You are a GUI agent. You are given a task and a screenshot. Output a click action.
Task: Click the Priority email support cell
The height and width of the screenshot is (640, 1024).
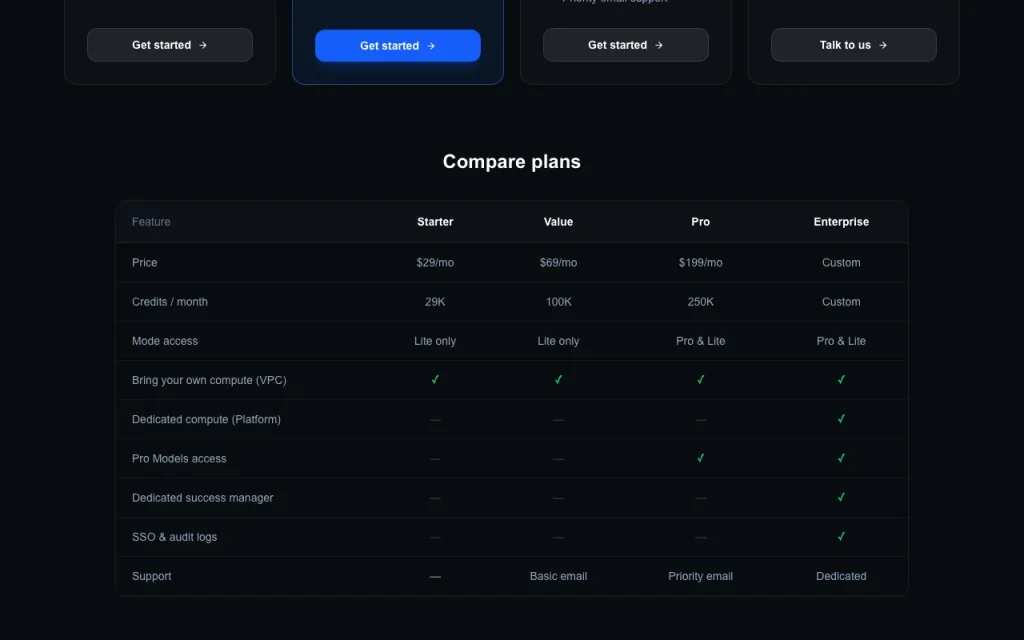(x=700, y=576)
